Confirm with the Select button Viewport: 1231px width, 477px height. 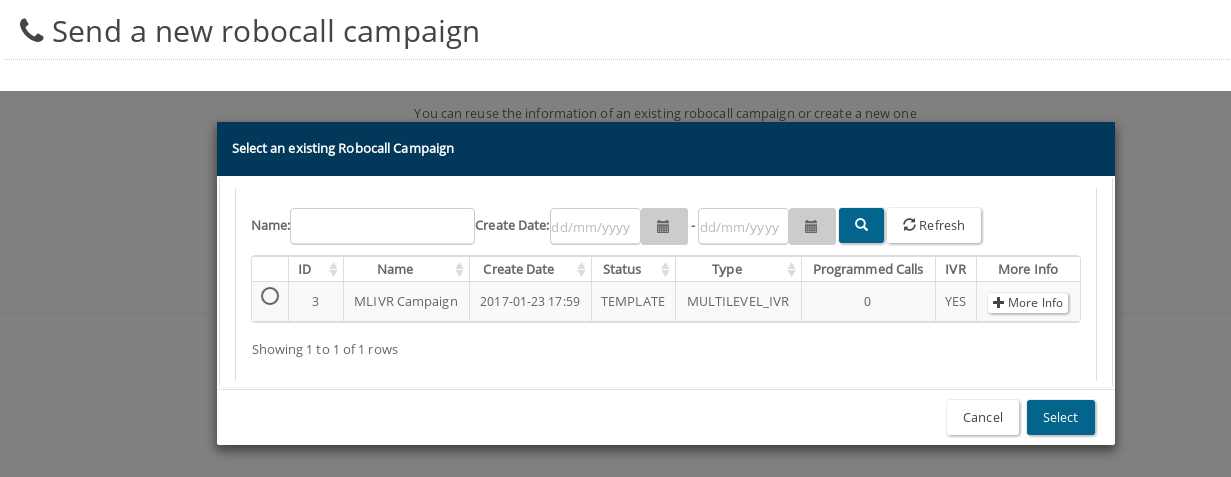1061,417
